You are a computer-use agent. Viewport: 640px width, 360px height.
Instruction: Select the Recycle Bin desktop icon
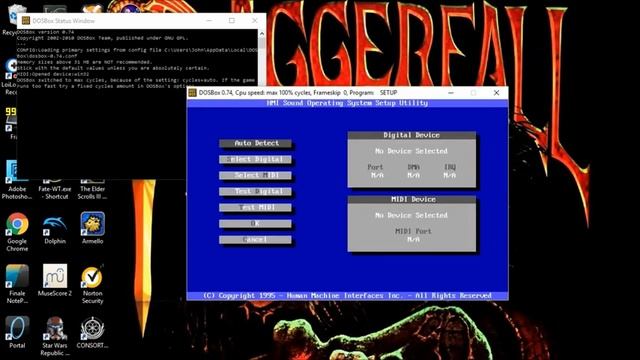coord(15,16)
